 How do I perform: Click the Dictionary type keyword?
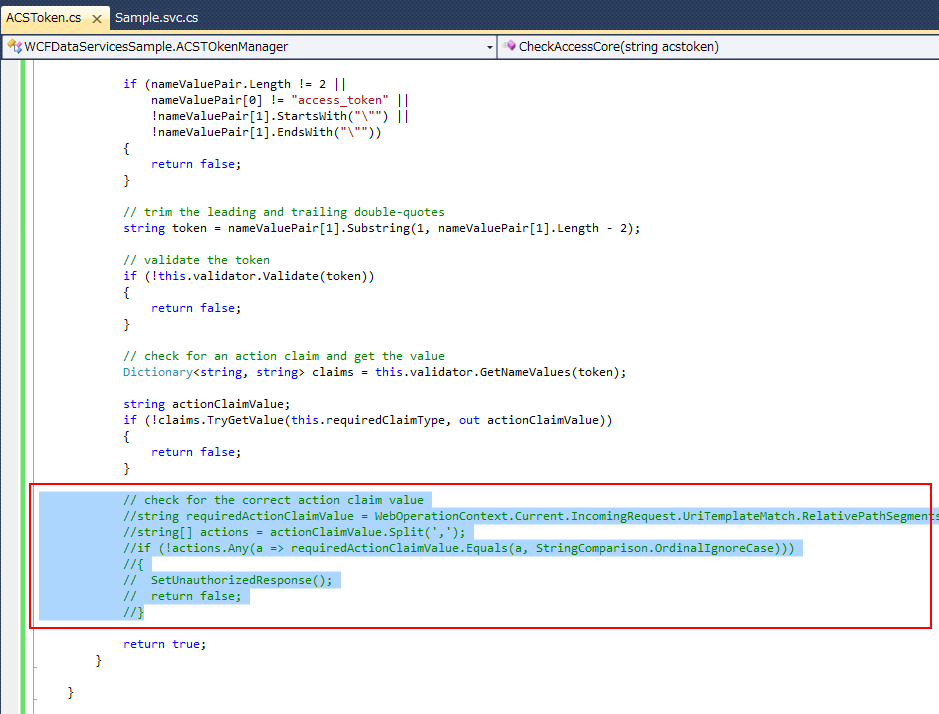coord(156,372)
